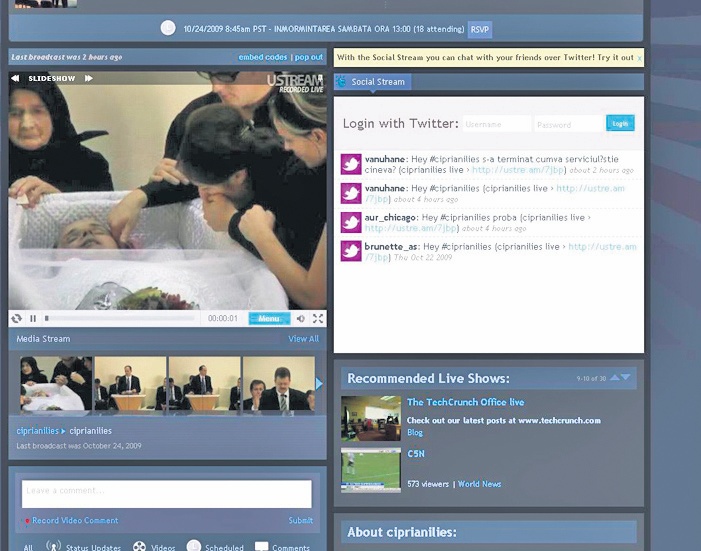Select the Videos filter tab

(x=140, y=546)
